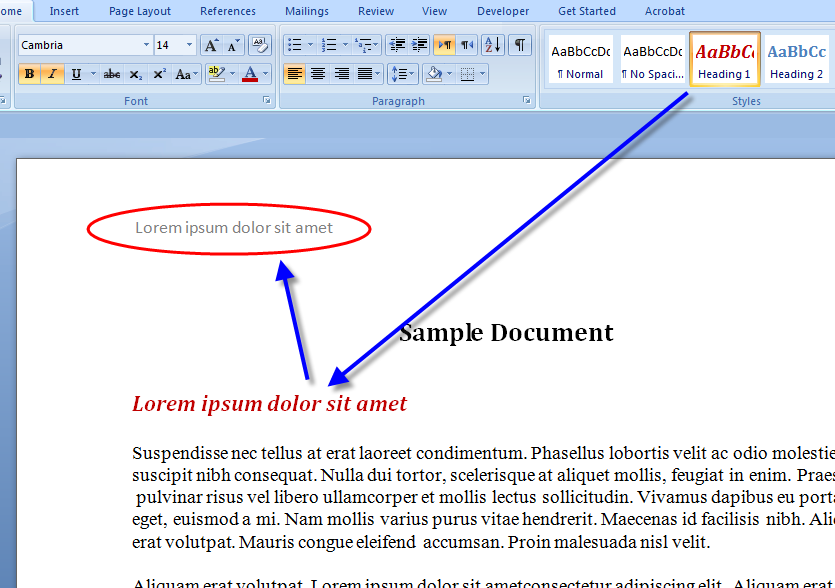
Task: Open Paragraph dialog launcher
Action: pyautogui.click(x=527, y=101)
